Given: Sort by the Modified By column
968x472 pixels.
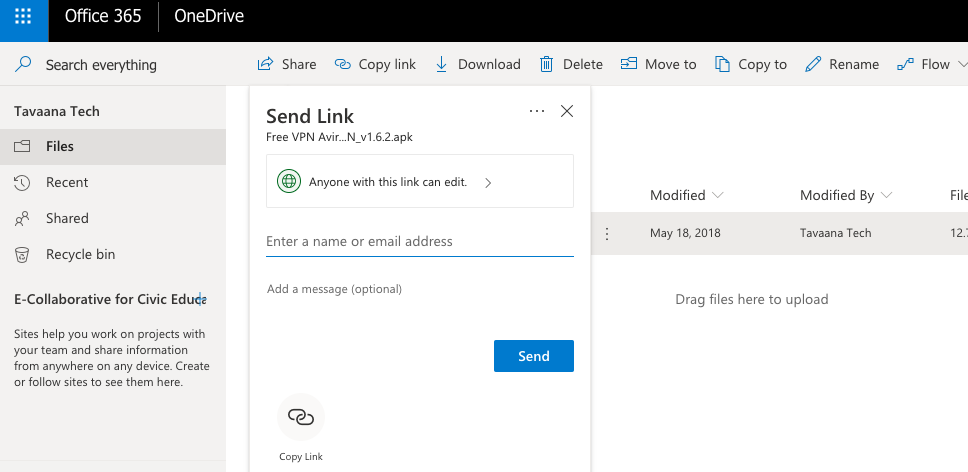Looking at the screenshot, I should tap(846, 196).
